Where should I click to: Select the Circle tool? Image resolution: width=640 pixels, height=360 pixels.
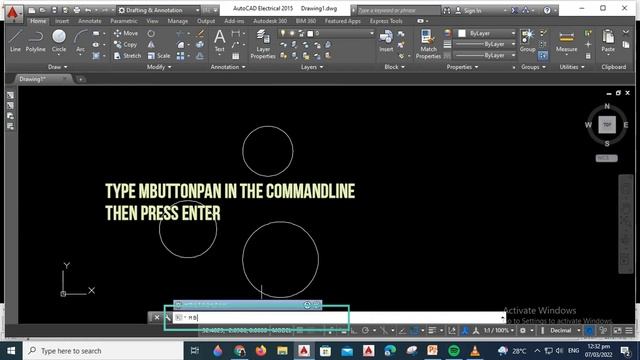coord(59,41)
